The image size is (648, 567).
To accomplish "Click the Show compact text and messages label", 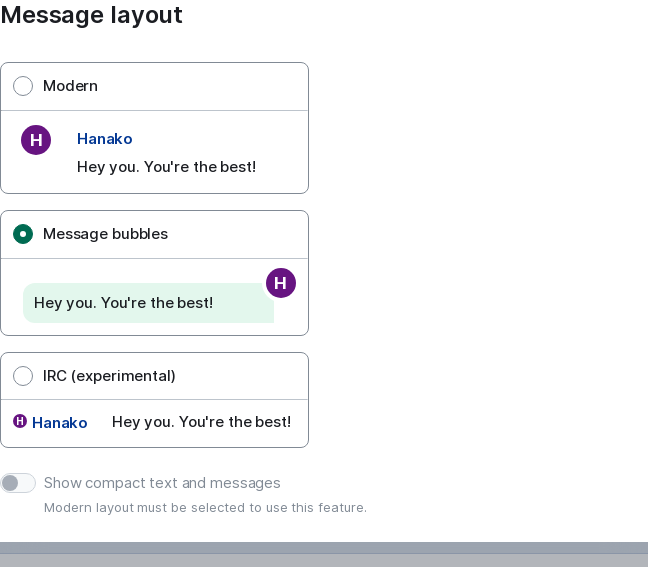I will pyautogui.click(x=162, y=483).
